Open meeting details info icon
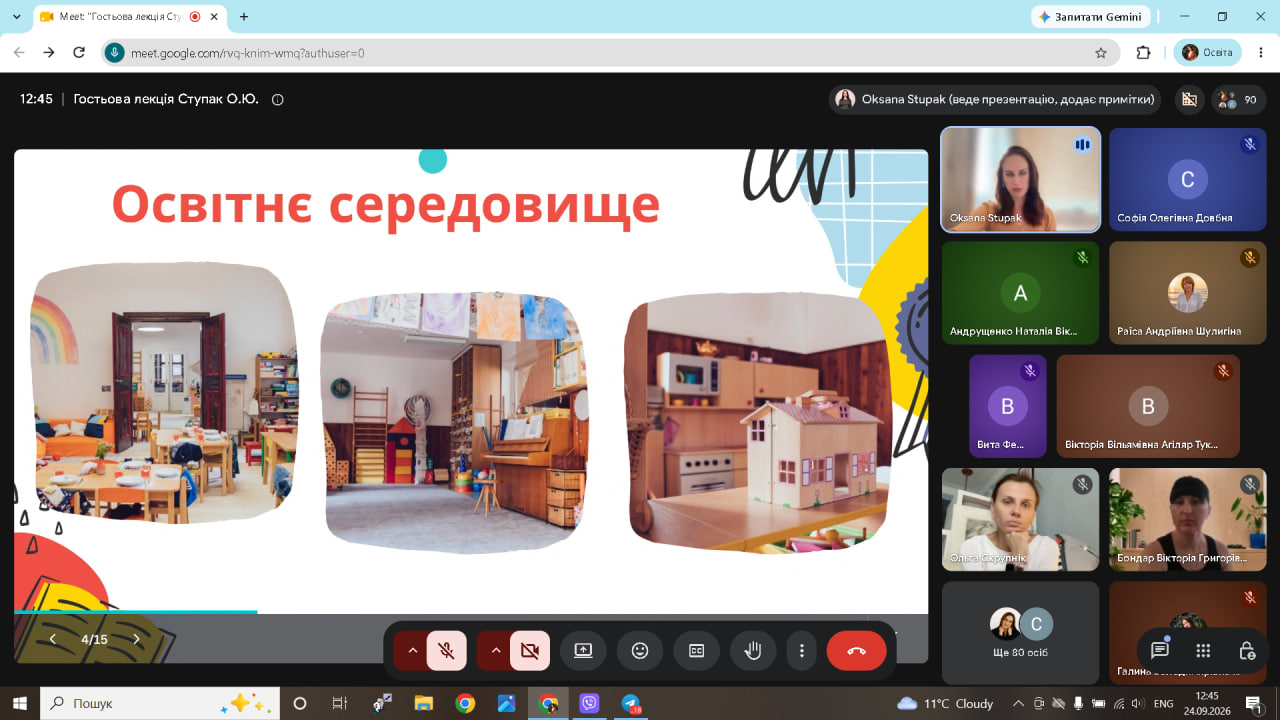 (278, 99)
